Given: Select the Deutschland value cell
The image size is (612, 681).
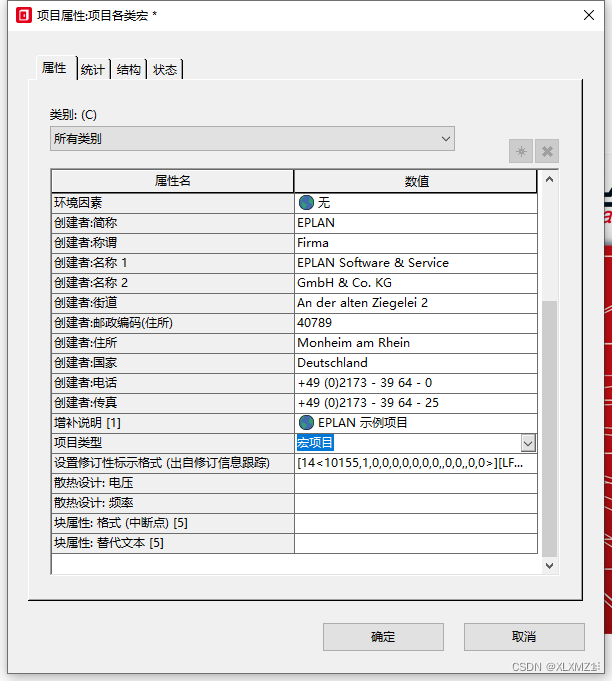Looking at the screenshot, I should pos(416,363).
